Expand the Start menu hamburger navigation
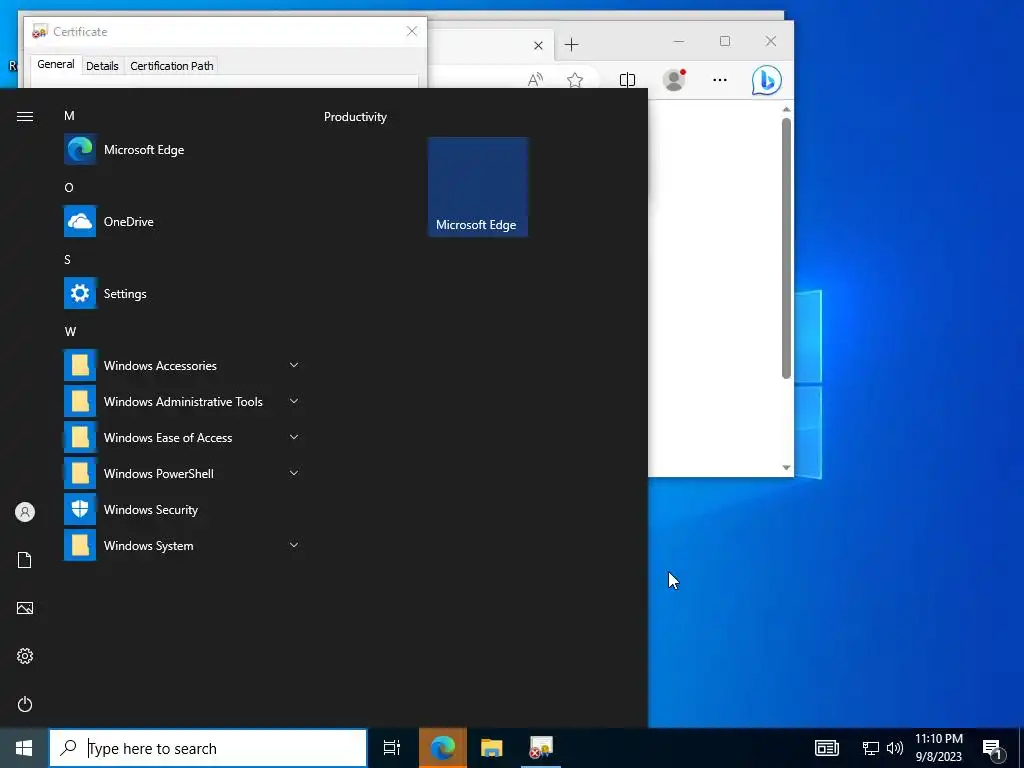This screenshot has width=1024, height=768. [25, 116]
